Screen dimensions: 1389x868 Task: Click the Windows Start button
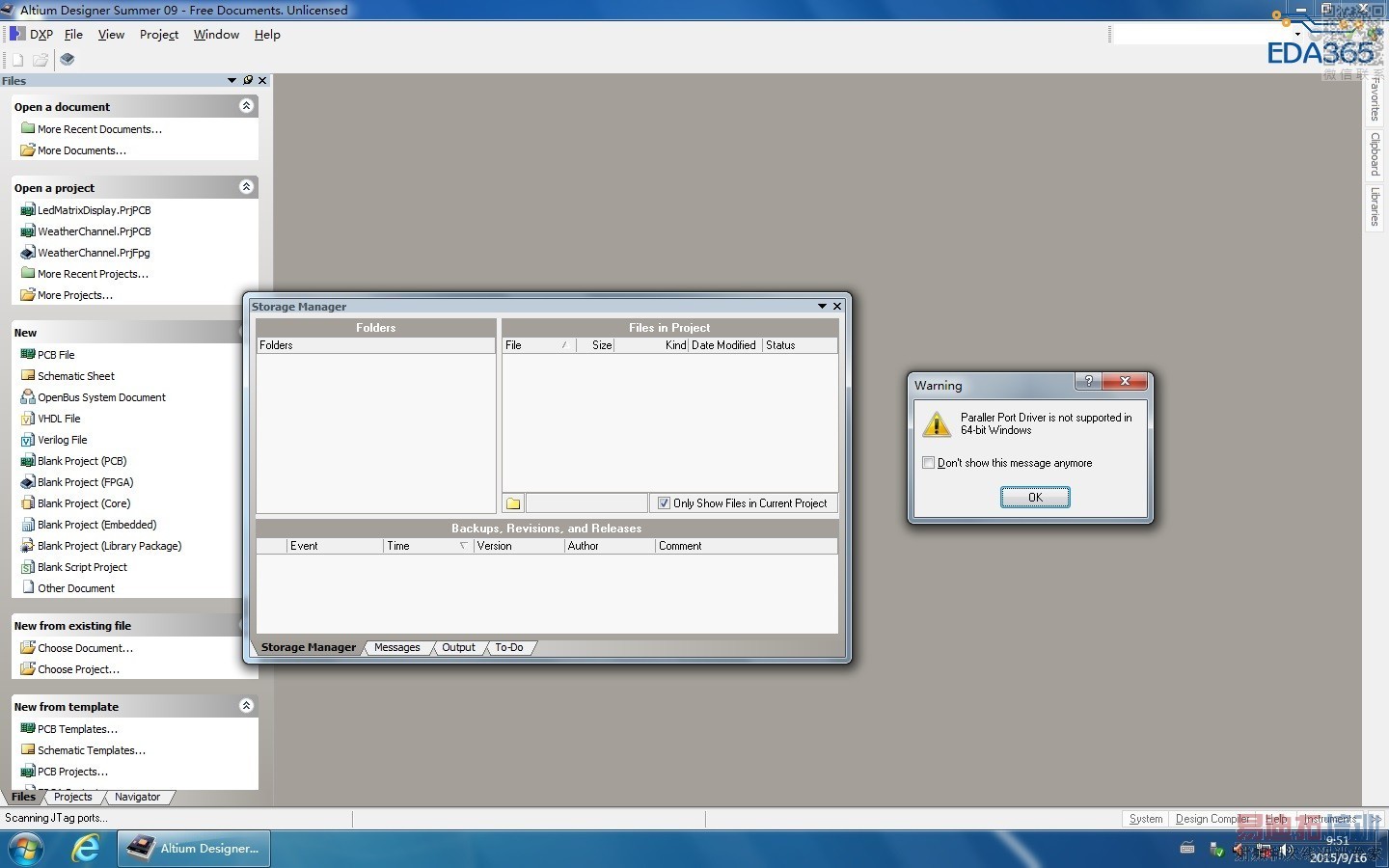click(26, 849)
